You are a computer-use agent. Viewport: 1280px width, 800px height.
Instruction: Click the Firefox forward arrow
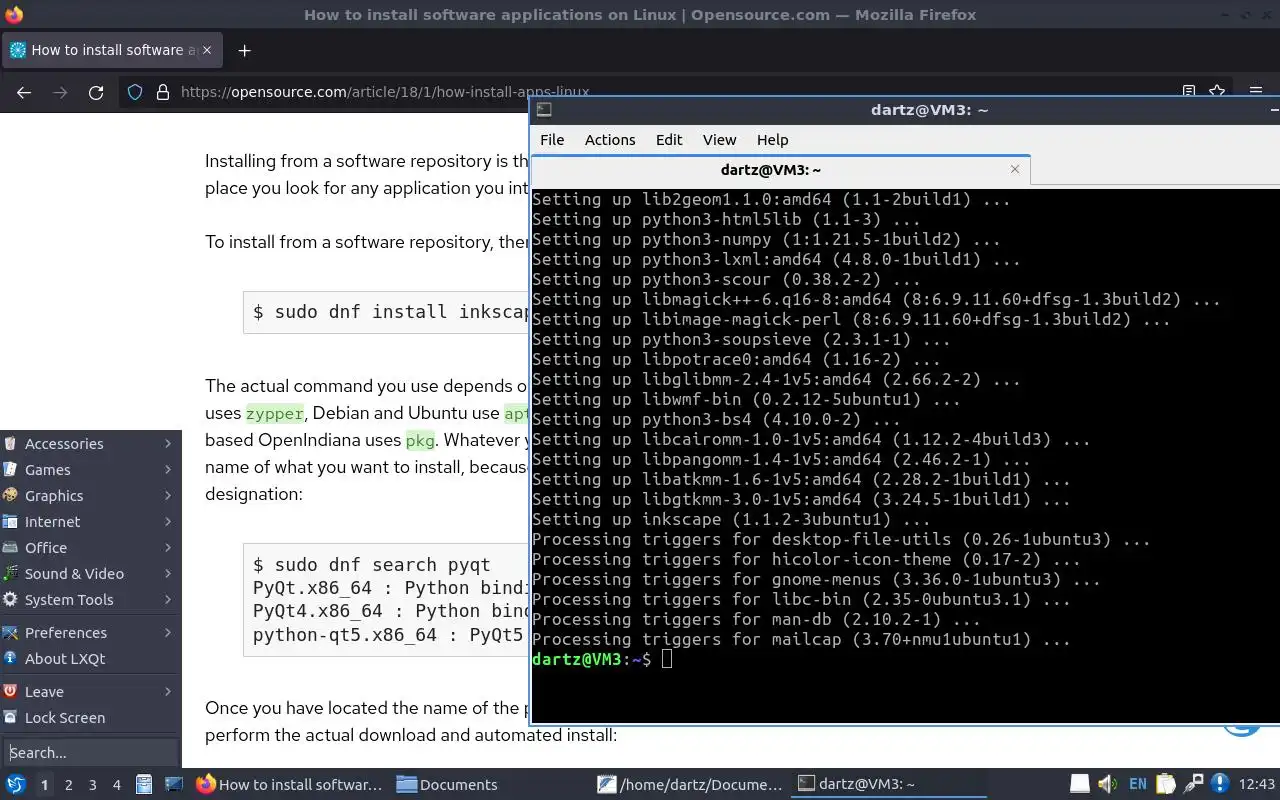60,92
